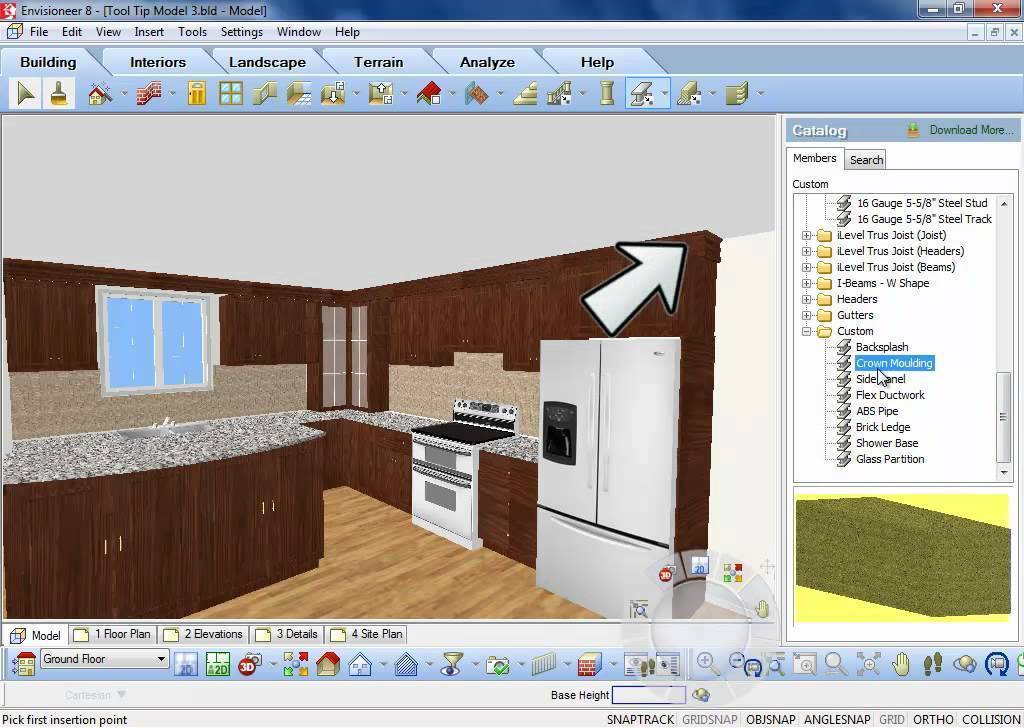Click the wall Openings tool

click(264, 93)
